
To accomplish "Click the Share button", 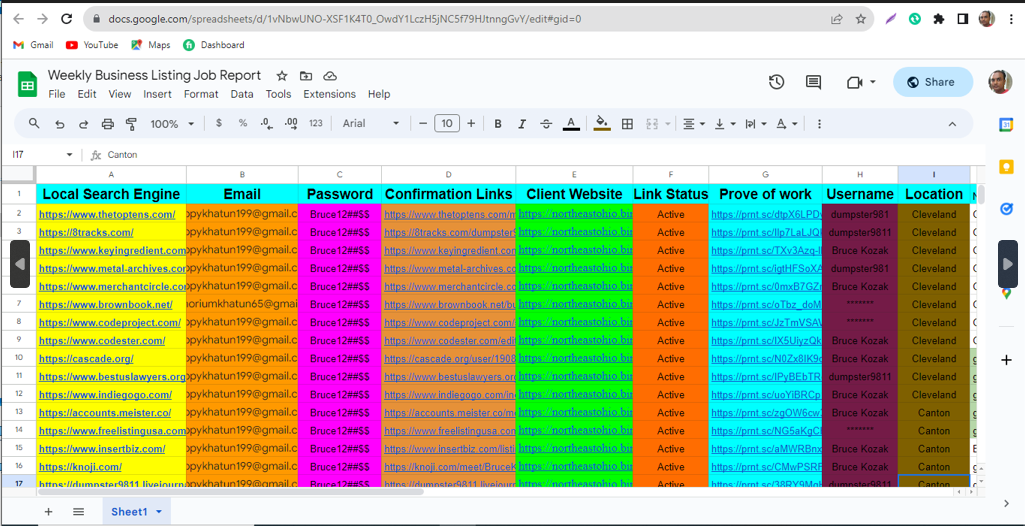I will click(x=932, y=82).
